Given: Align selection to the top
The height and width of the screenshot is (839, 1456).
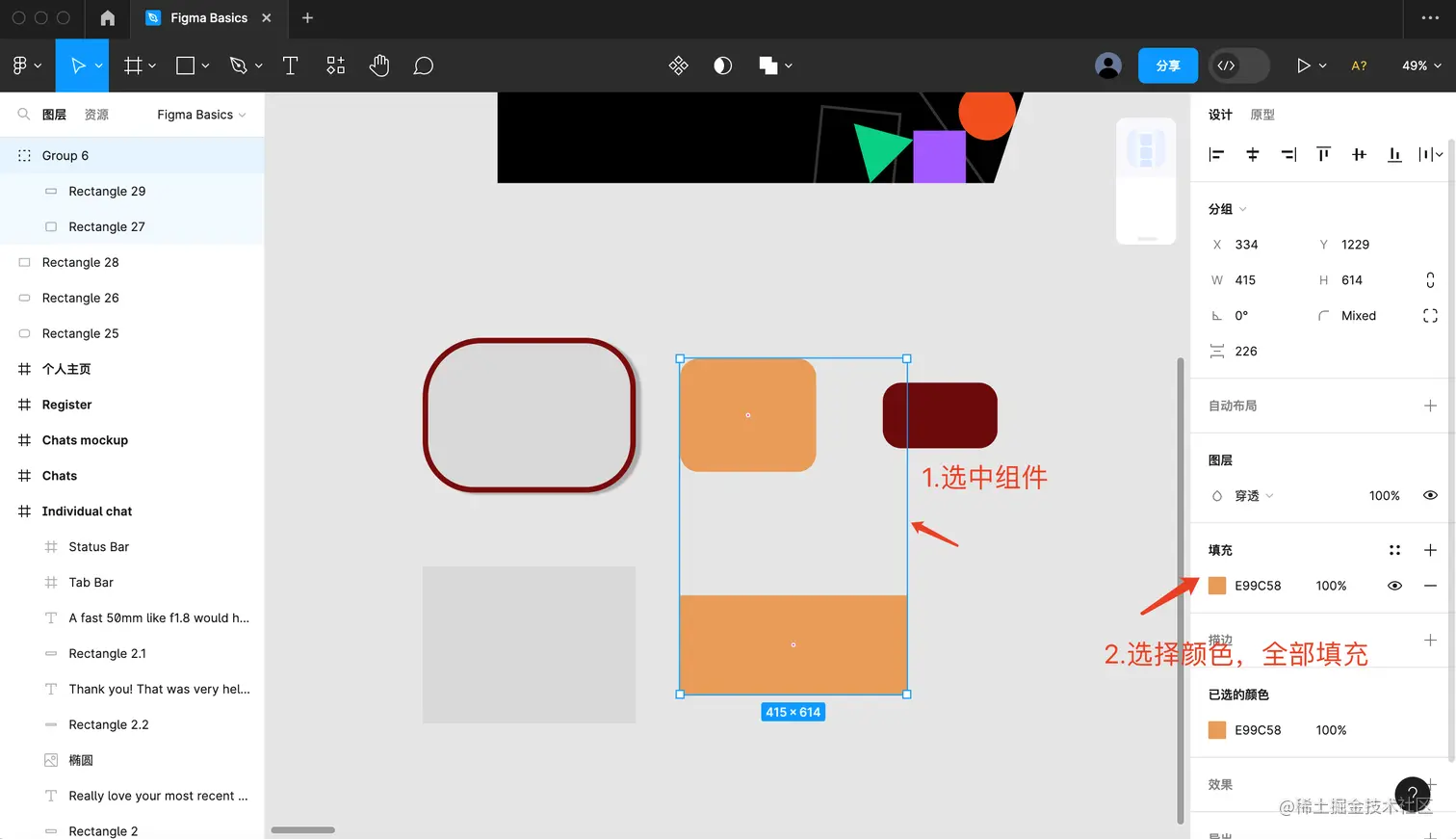Looking at the screenshot, I should [x=1324, y=154].
